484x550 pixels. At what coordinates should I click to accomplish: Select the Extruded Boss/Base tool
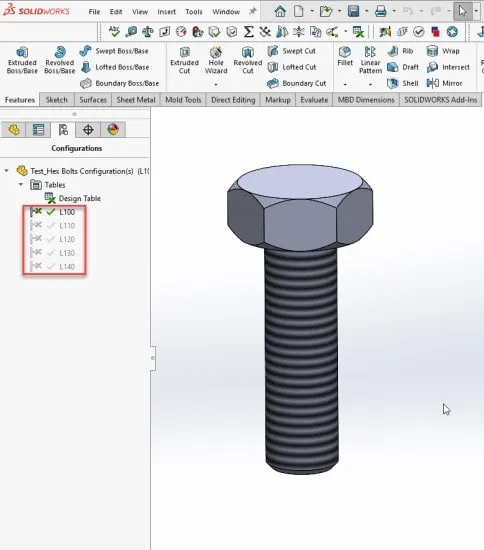pyautogui.click(x=22, y=60)
